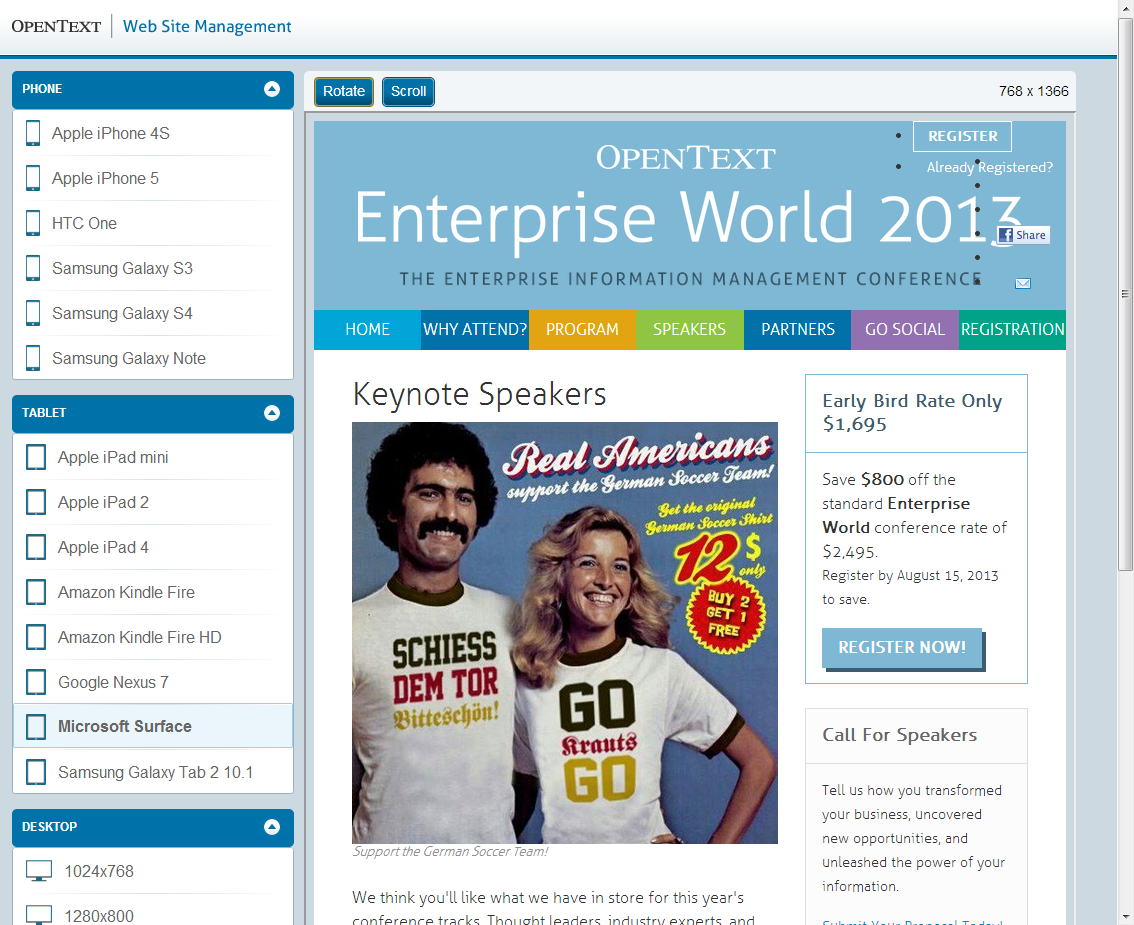
Task: Open the HOME nav tab
Action: tap(367, 330)
